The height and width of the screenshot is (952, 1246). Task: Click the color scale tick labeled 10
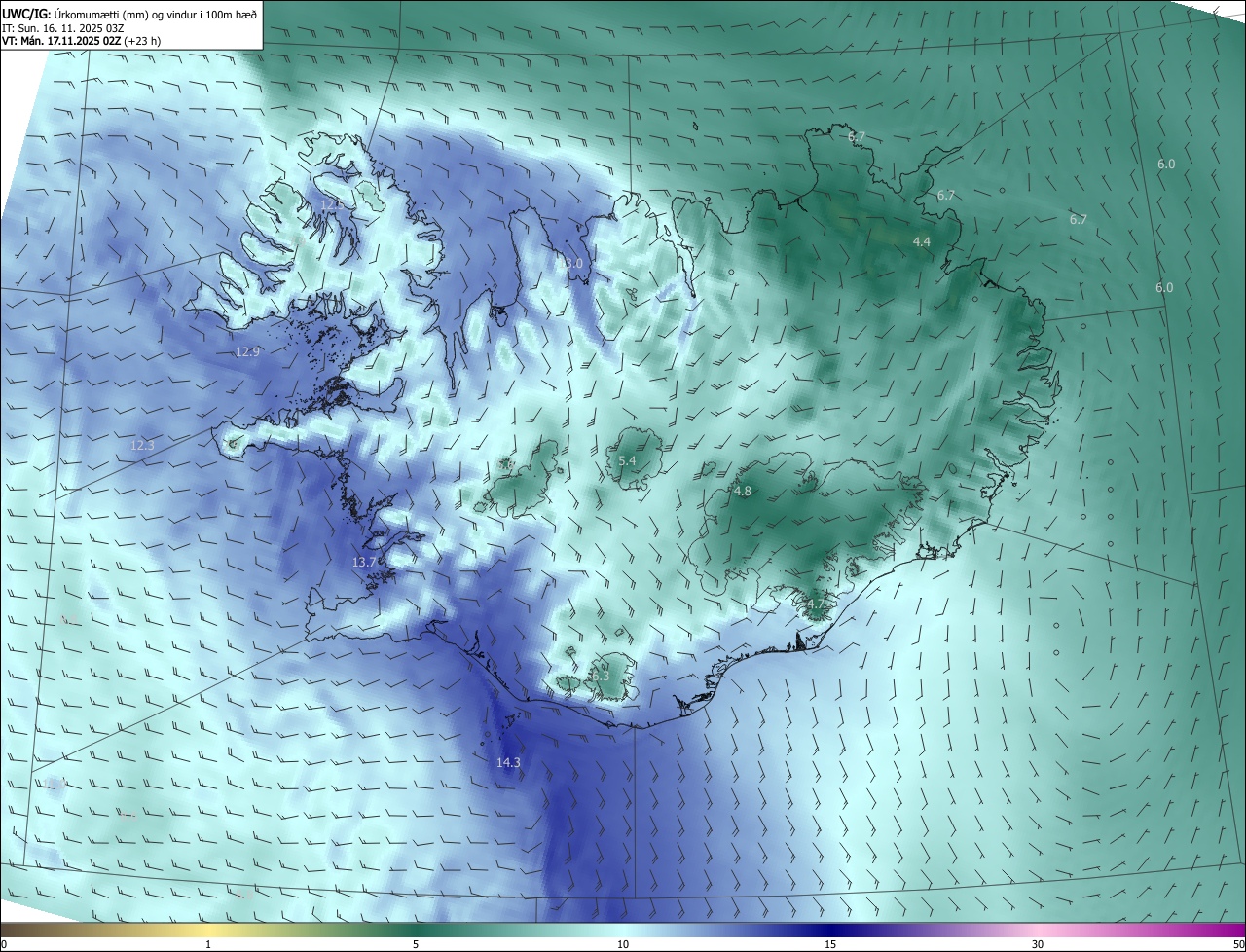pyautogui.click(x=623, y=944)
